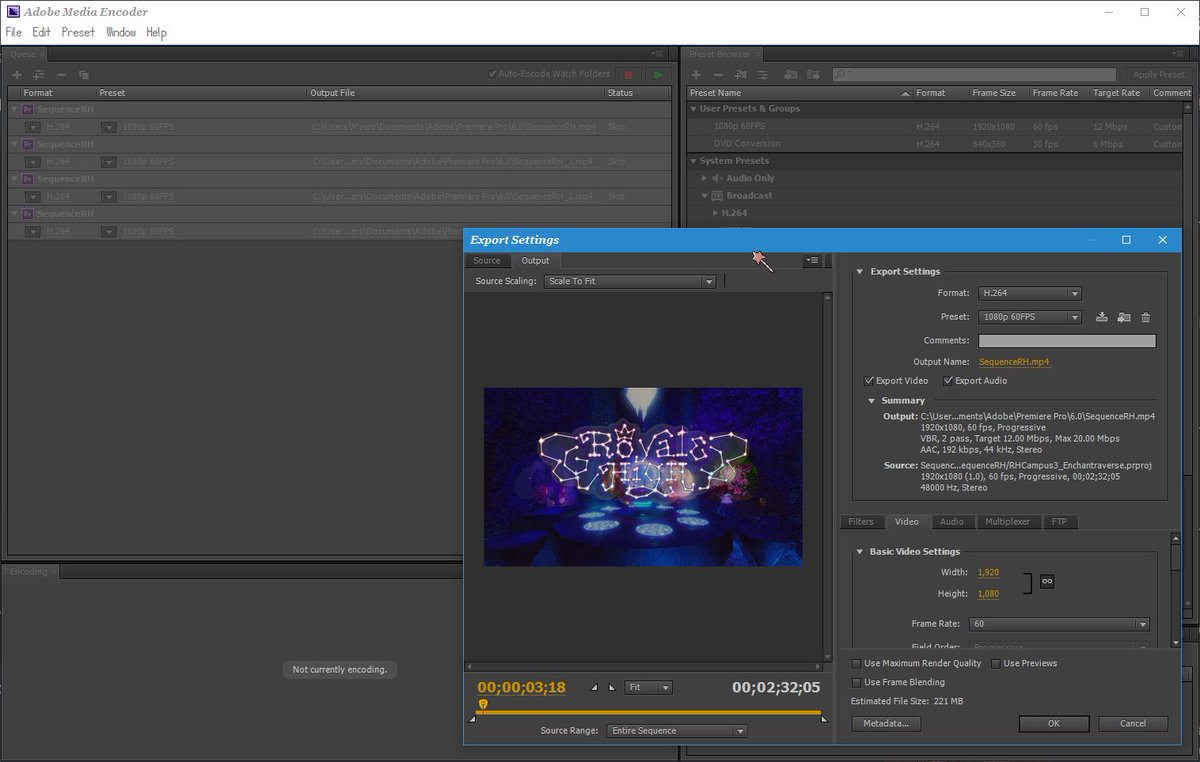Switch to the Multiplexer tab
The height and width of the screenshot is (762, 1200).
point(1008,522)
